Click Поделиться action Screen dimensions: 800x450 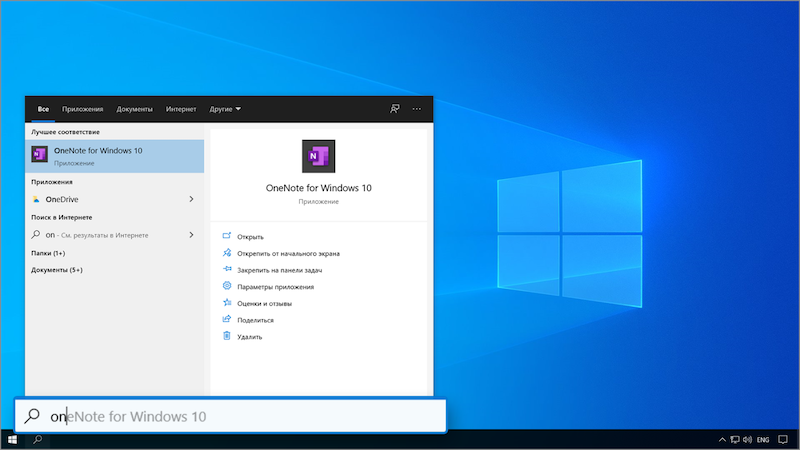(255, 320)
